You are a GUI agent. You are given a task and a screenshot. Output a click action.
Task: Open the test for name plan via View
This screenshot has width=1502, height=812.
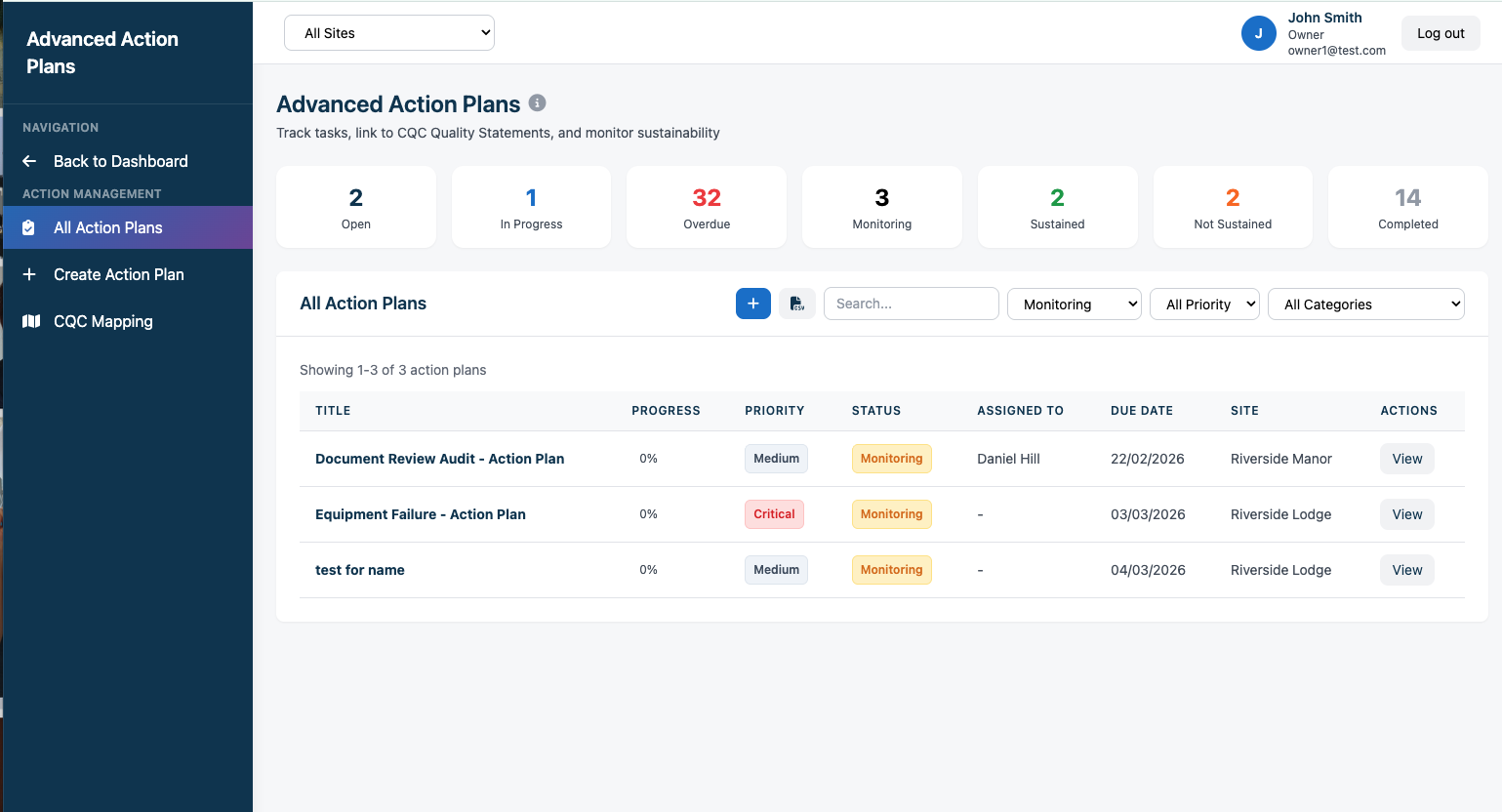tap(1406, 569)
